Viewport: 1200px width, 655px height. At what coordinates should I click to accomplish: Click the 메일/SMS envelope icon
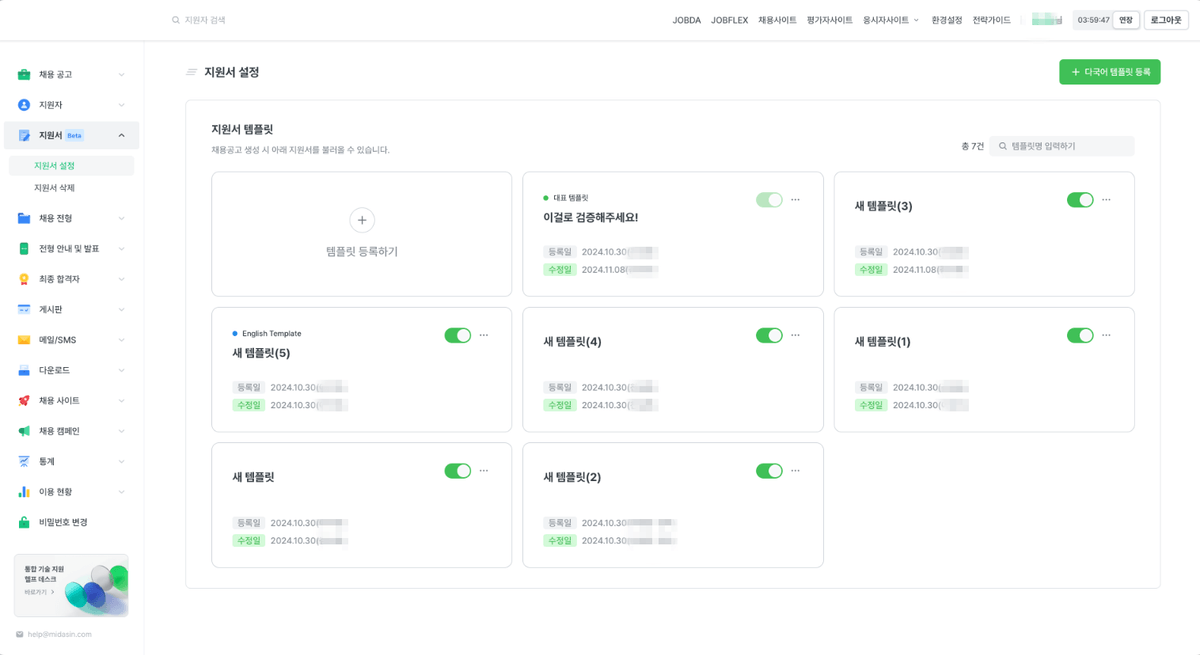tap(24, 340)
